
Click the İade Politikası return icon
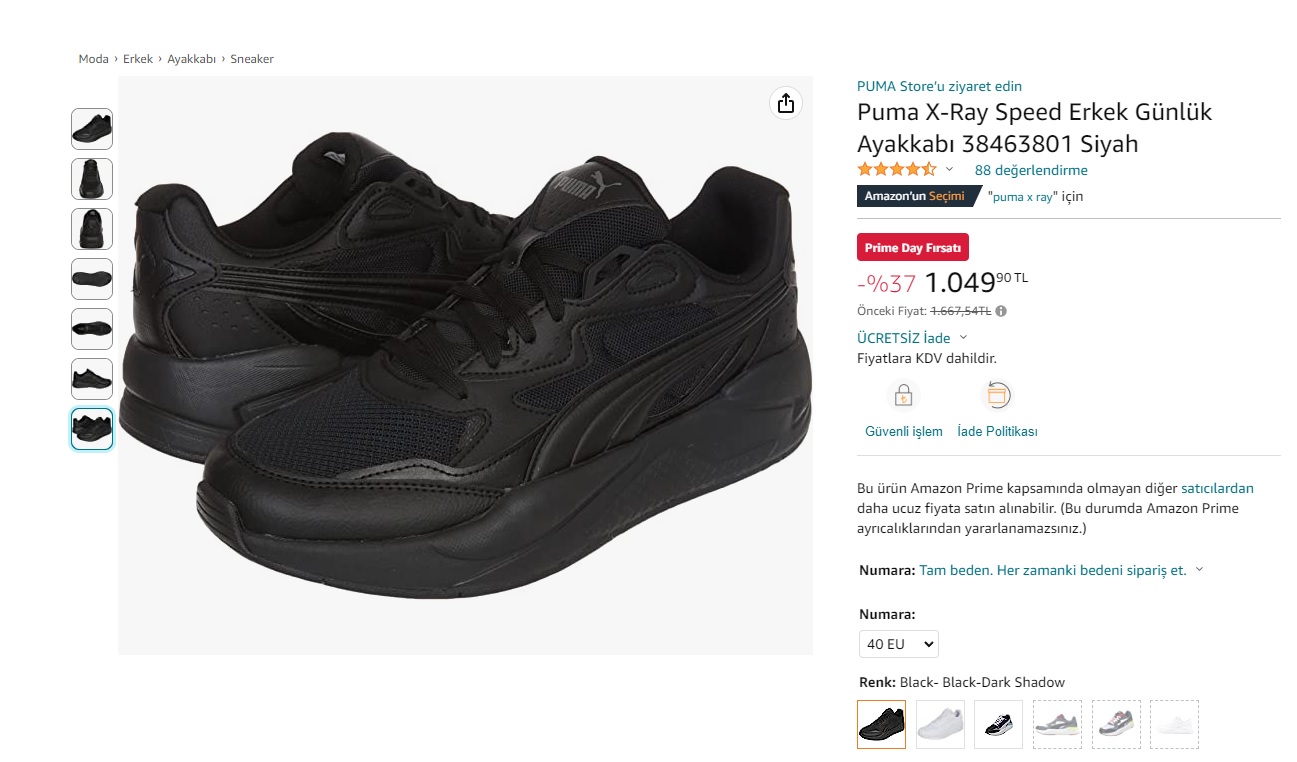pos(997,396)
